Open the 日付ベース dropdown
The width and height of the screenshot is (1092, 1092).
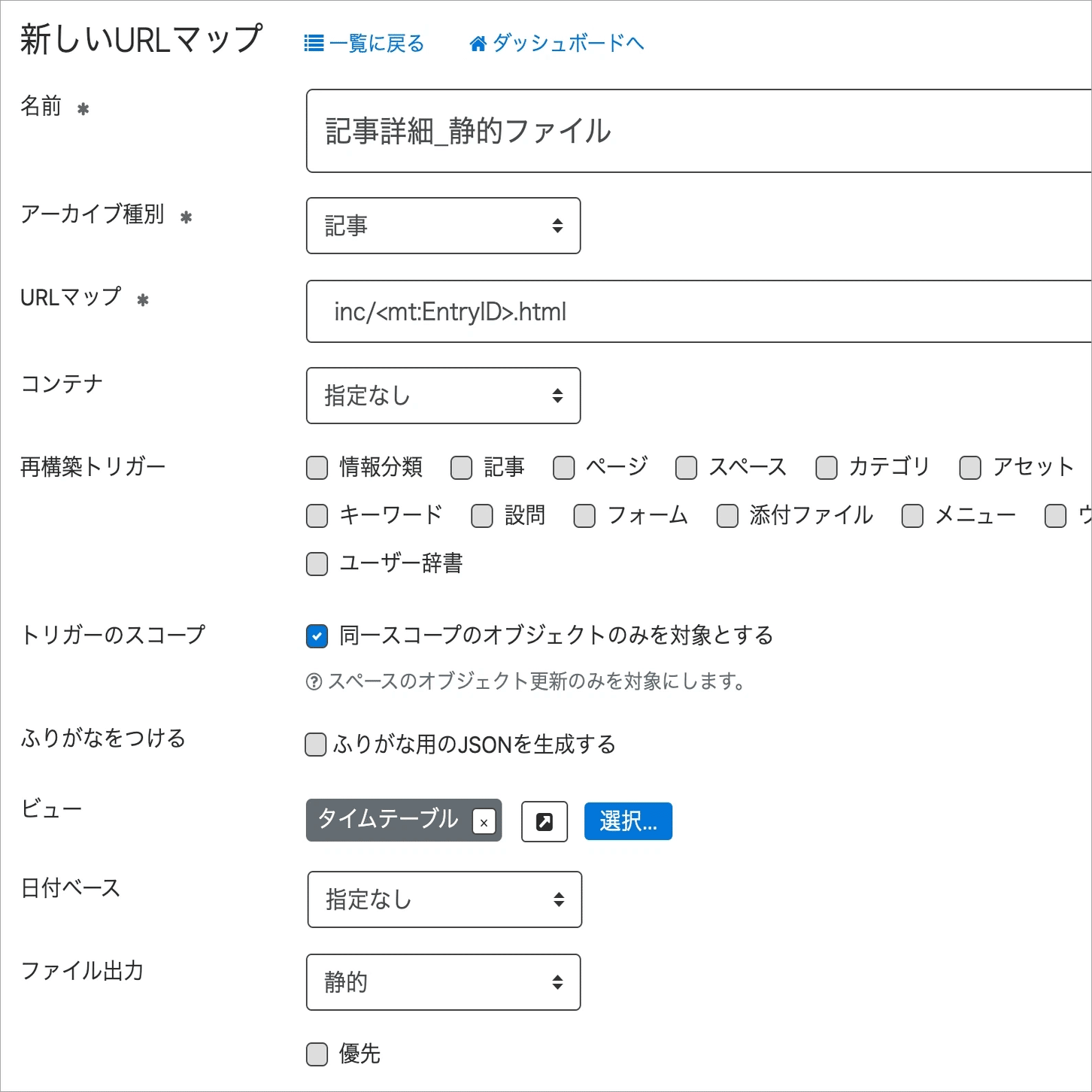coord(444,899)
